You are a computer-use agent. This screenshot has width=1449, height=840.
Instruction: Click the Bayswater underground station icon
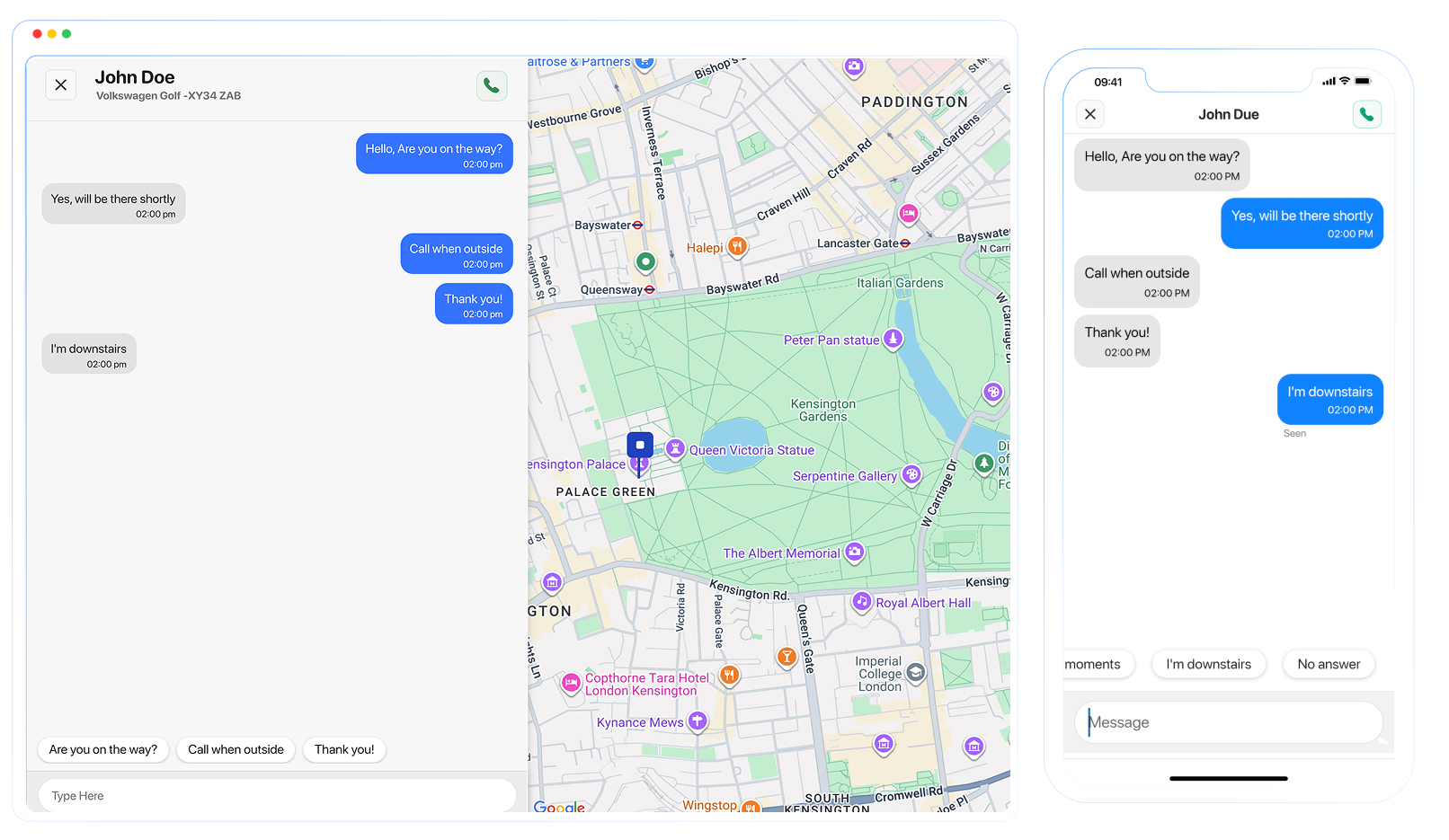tap(638, 225)
